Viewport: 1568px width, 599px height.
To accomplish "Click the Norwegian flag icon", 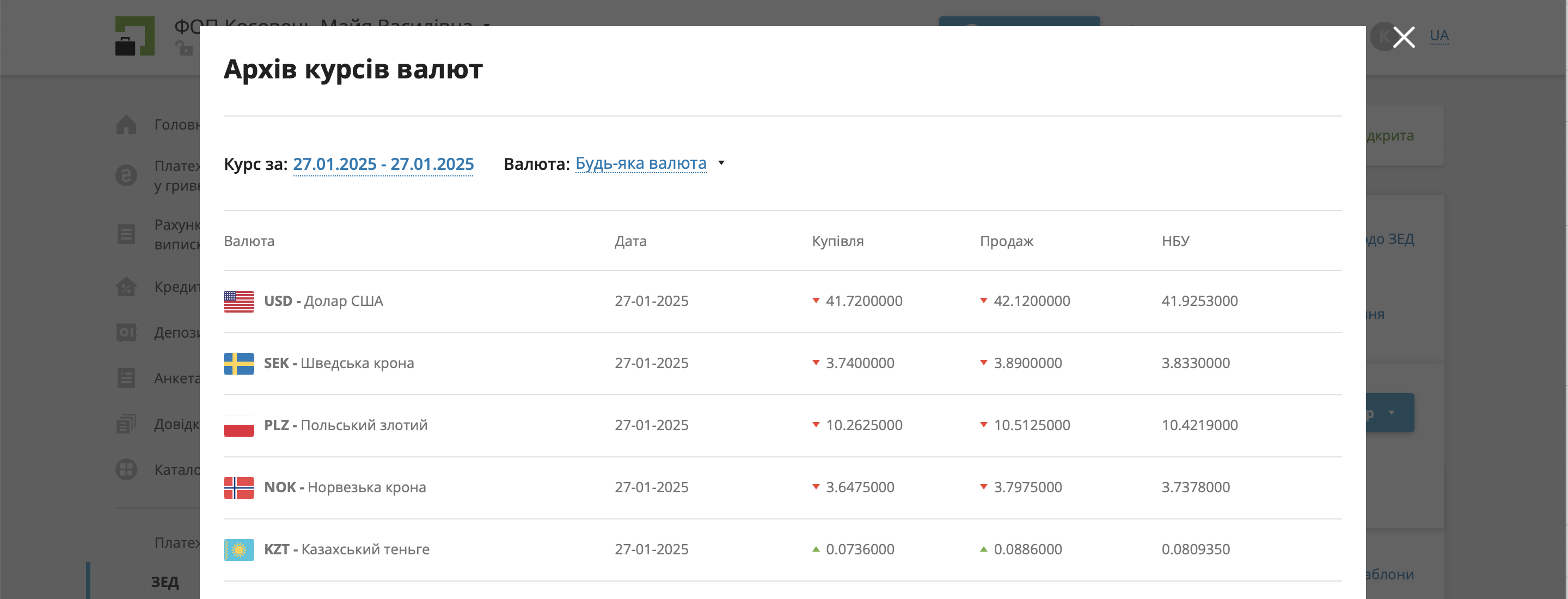I will (x=238, y=487).
